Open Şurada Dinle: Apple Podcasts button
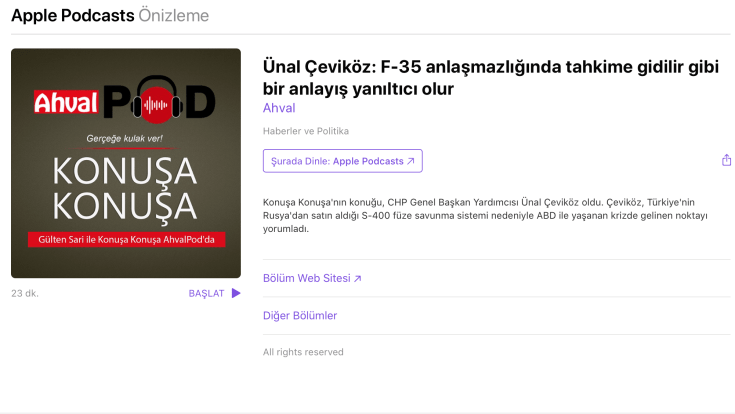This screenshot has height=414, width=735. 343,161
